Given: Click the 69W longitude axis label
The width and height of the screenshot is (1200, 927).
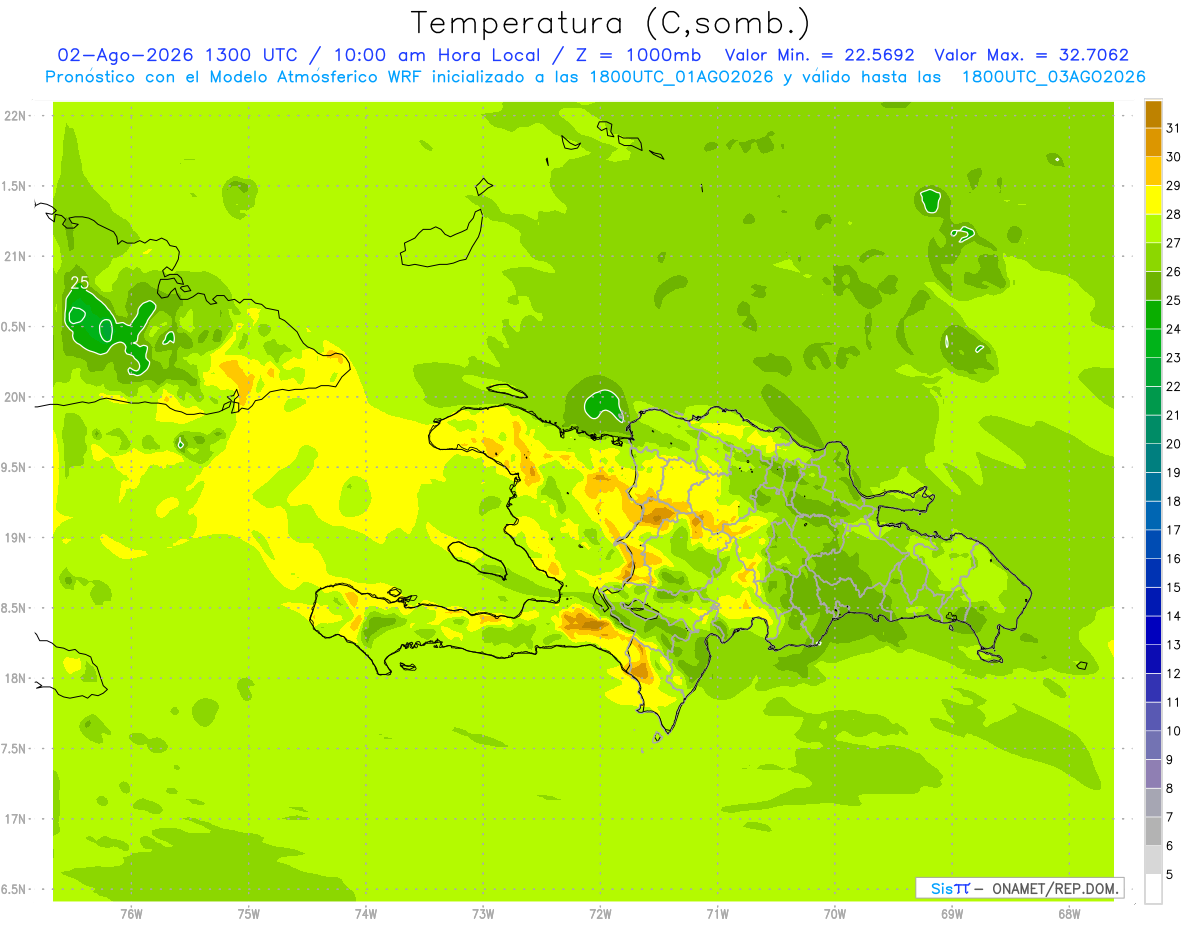Looking at the screenshot, I should [952, 914].
